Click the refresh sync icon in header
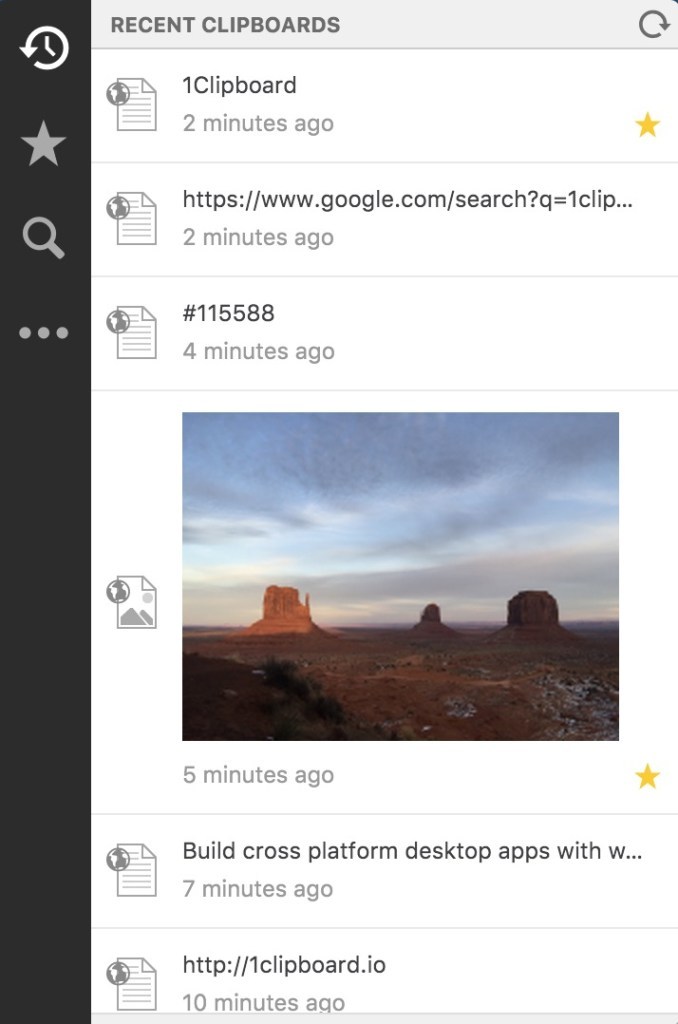The height and width of the screenshot is (1024, 678). coord(654,24)
